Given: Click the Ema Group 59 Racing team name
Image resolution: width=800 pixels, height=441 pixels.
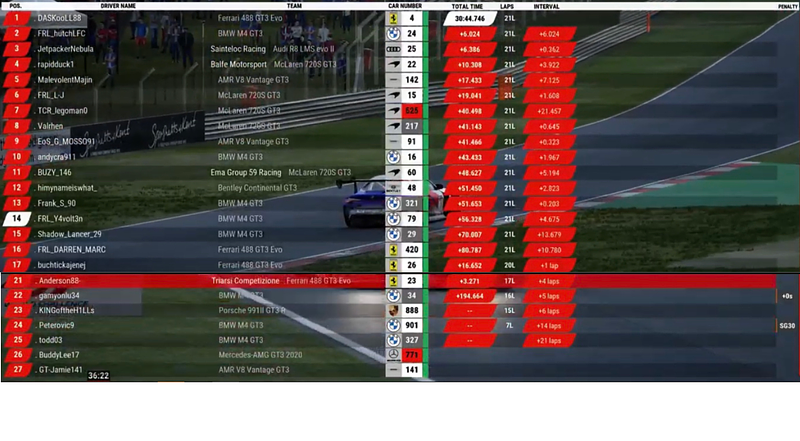Looking at the screenshot, I should point(246,173).
